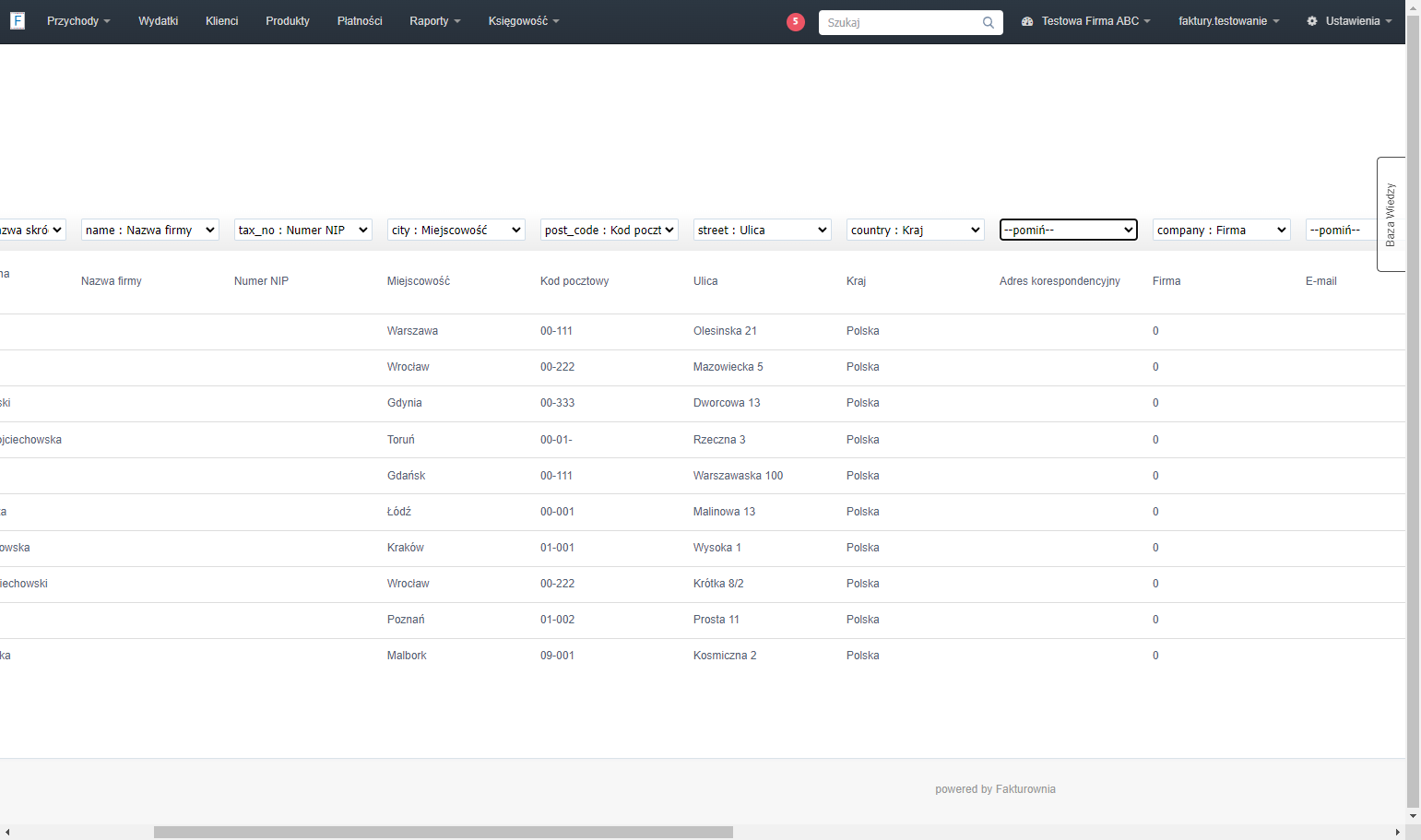Open the 'company : Firma' mapping dropdown
The height and width of the screenshot is (840, 1421).
tap(1222, 230)
